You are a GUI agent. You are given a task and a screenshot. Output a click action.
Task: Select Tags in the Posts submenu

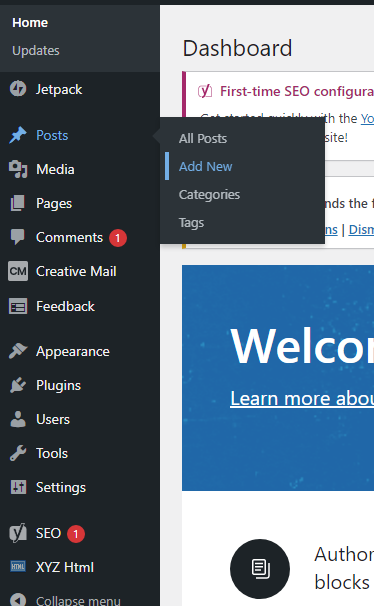pos(191,223)
